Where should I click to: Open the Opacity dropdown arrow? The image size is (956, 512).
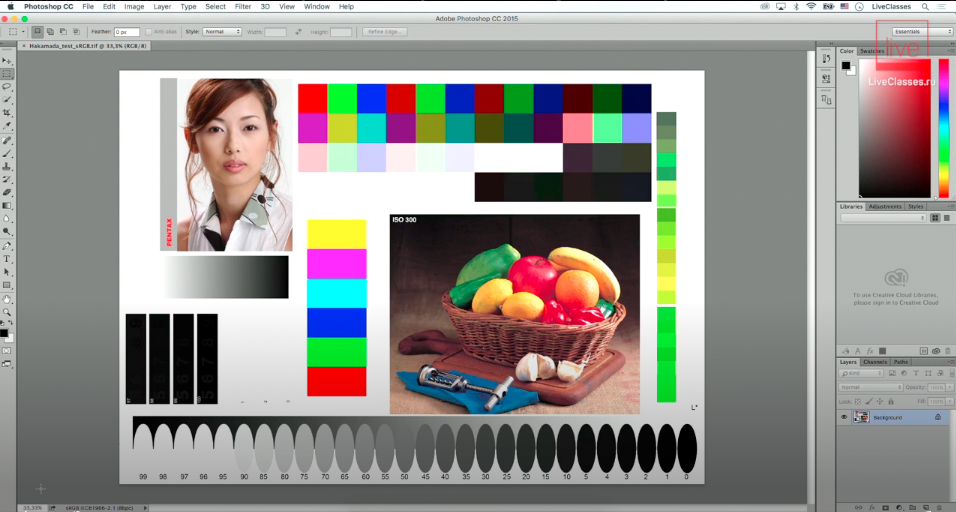[x=949, y=387]
